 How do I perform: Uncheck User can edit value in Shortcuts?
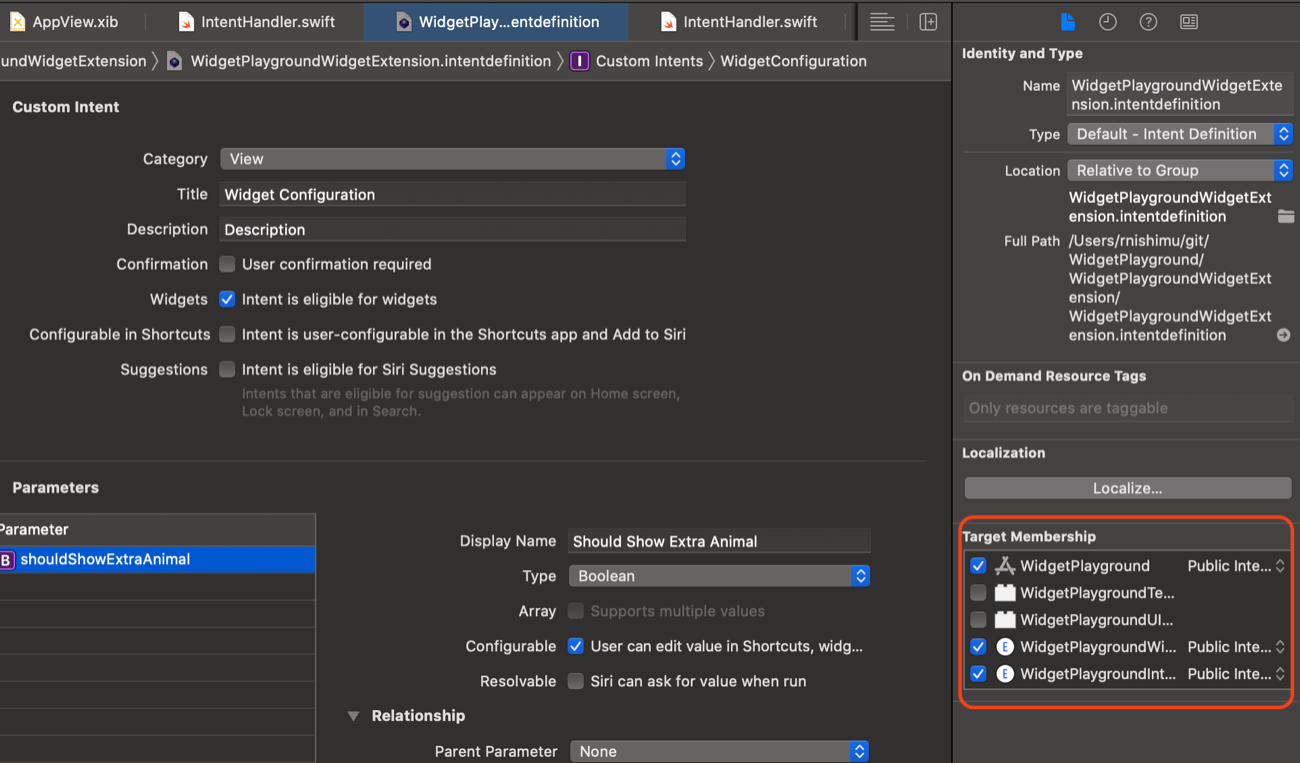pyautogui.click(x=575, y=646)
